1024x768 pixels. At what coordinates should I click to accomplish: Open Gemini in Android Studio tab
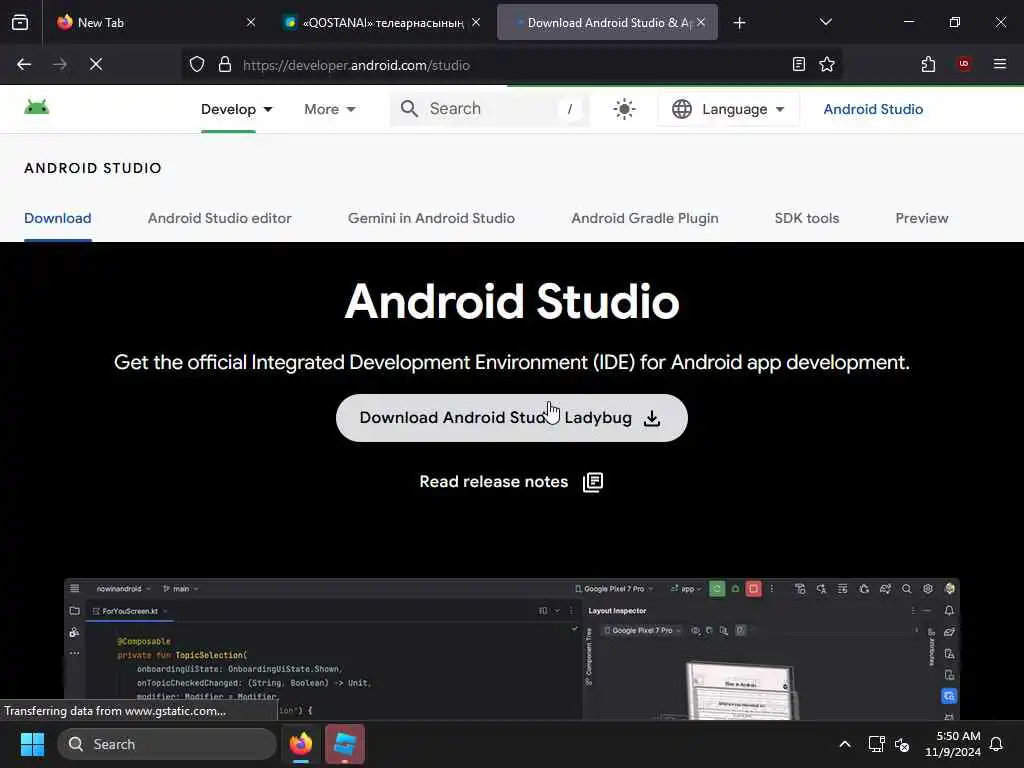[431, 218]
